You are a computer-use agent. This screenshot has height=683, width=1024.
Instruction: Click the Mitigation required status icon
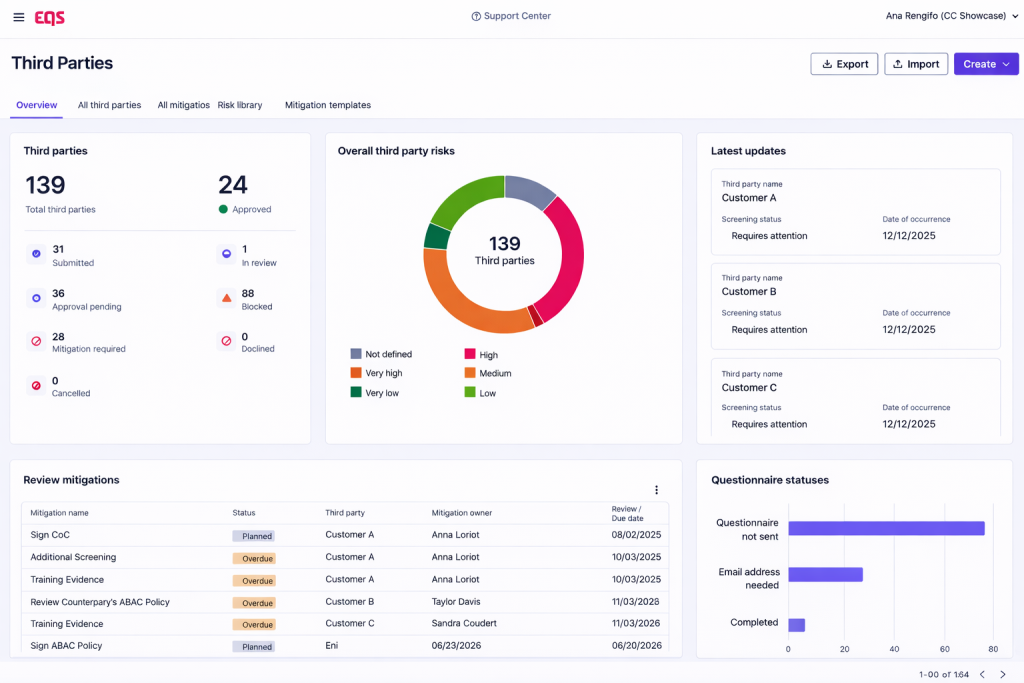click(x=36, y=342)
